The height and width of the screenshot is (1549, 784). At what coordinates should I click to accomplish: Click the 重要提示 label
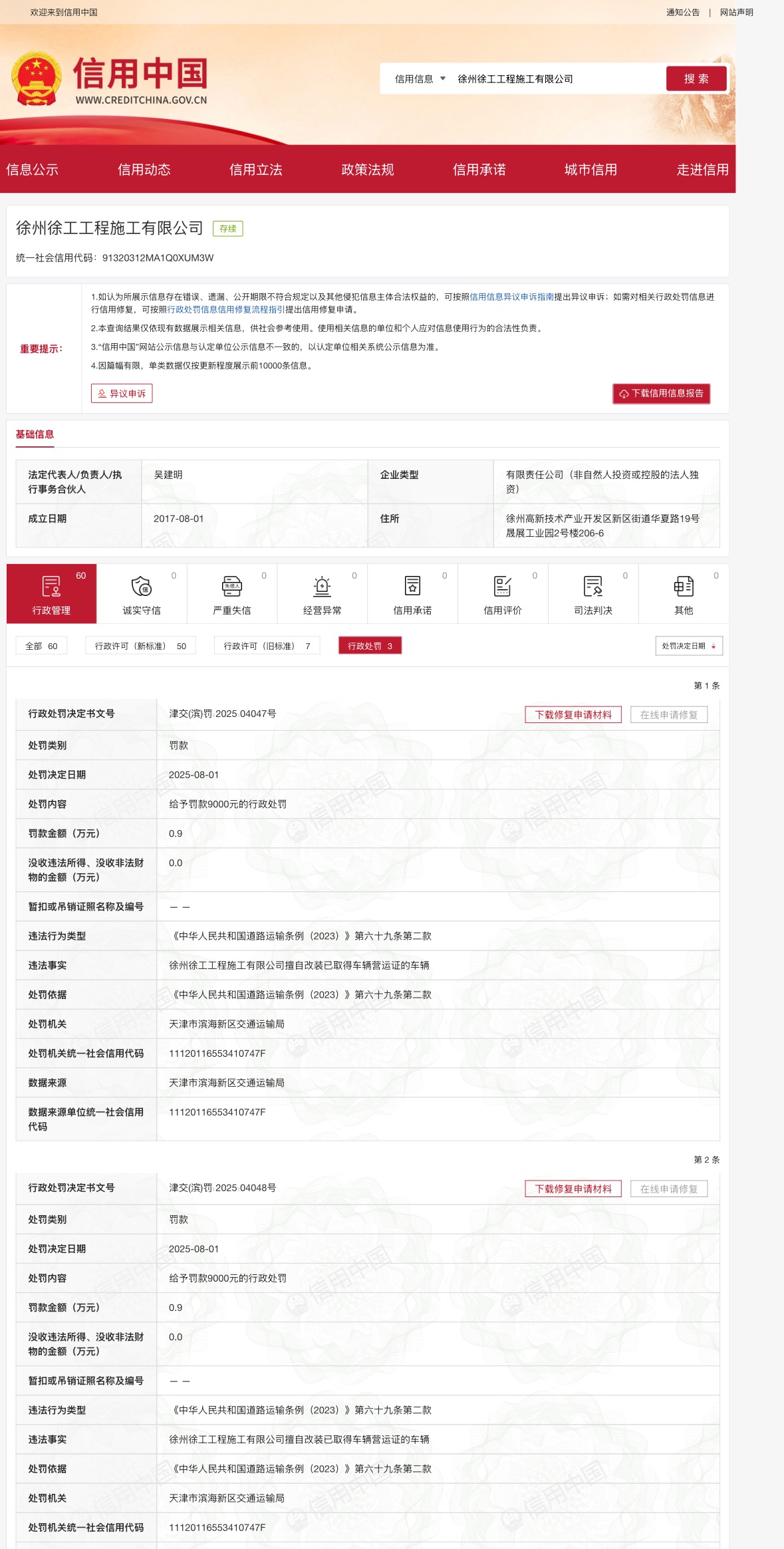[41, 349]
